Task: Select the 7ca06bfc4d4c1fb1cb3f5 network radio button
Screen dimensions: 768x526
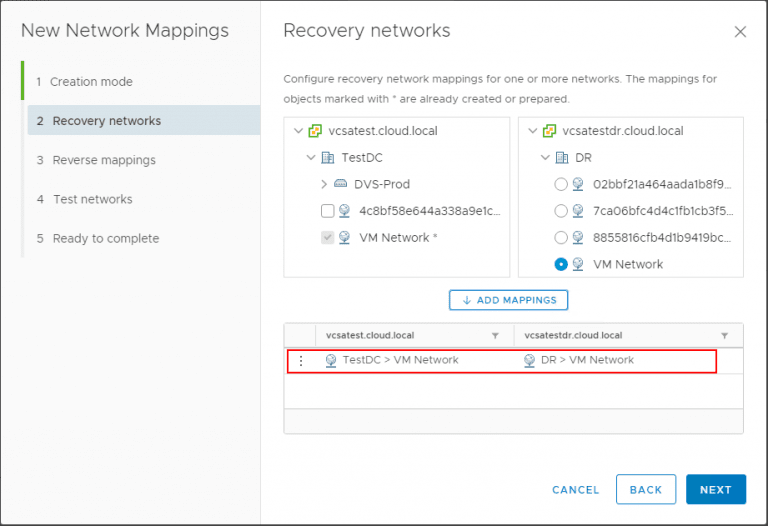Action: [x=560, y=211]
